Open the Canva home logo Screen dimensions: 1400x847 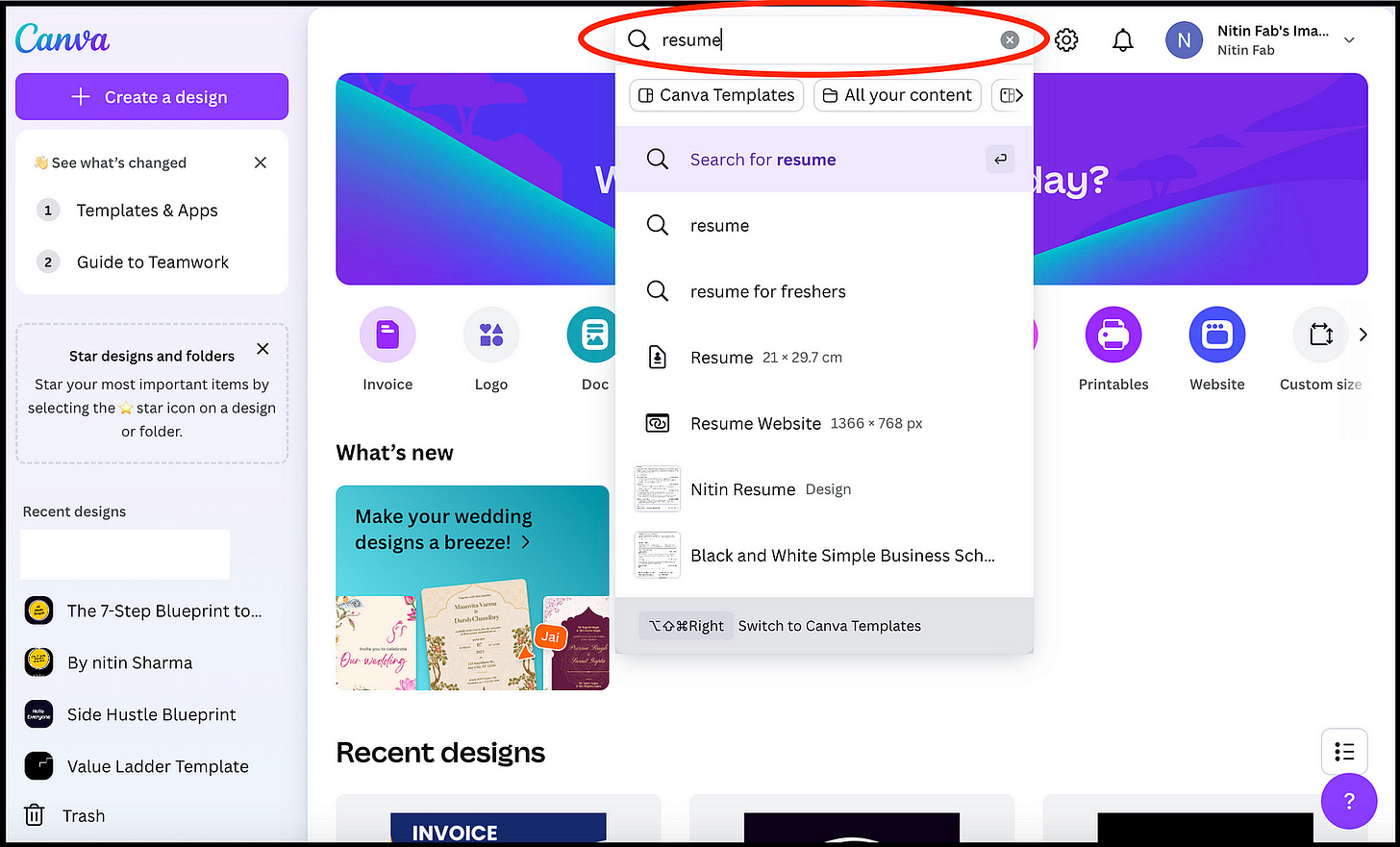pos(62,38)
